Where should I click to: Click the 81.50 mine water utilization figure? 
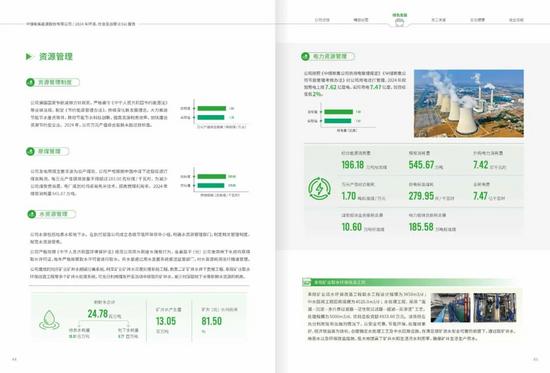click(212, 321)
